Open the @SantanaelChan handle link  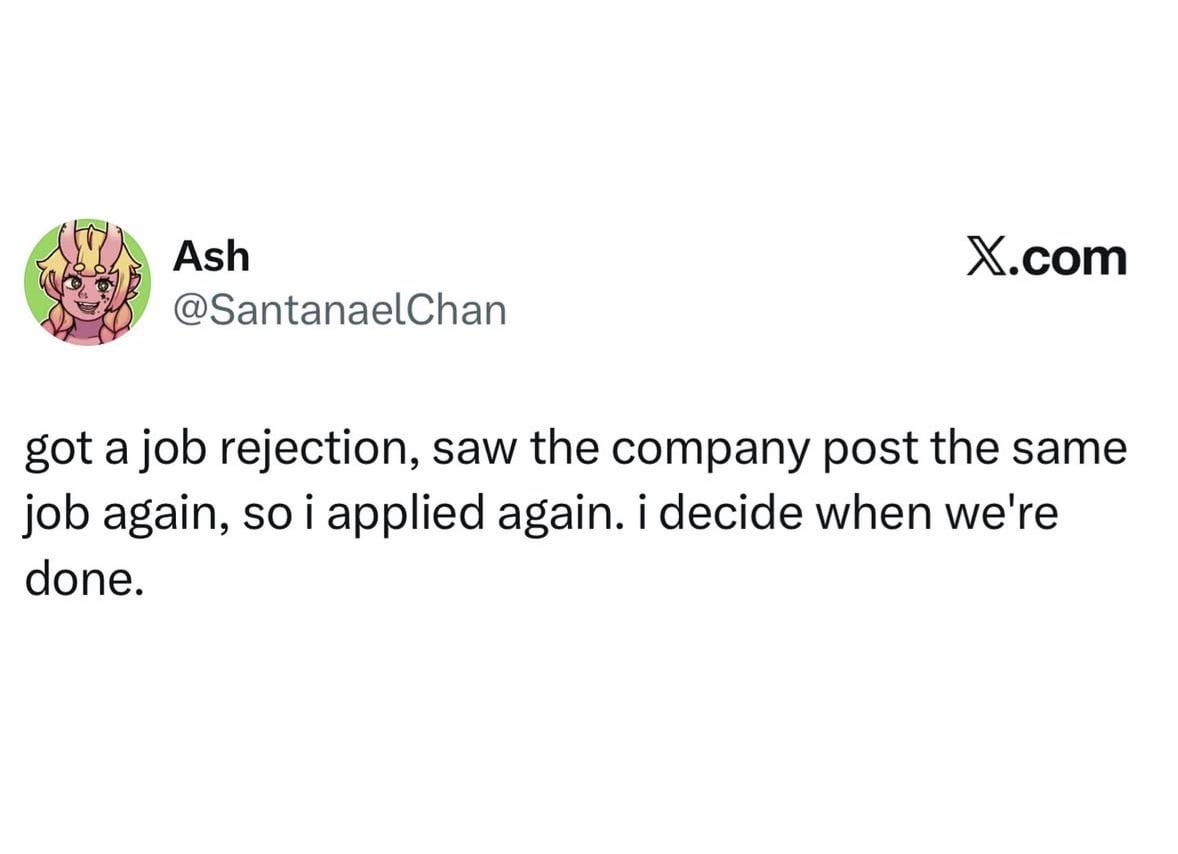pyautogui.click(x=340, y=309)
